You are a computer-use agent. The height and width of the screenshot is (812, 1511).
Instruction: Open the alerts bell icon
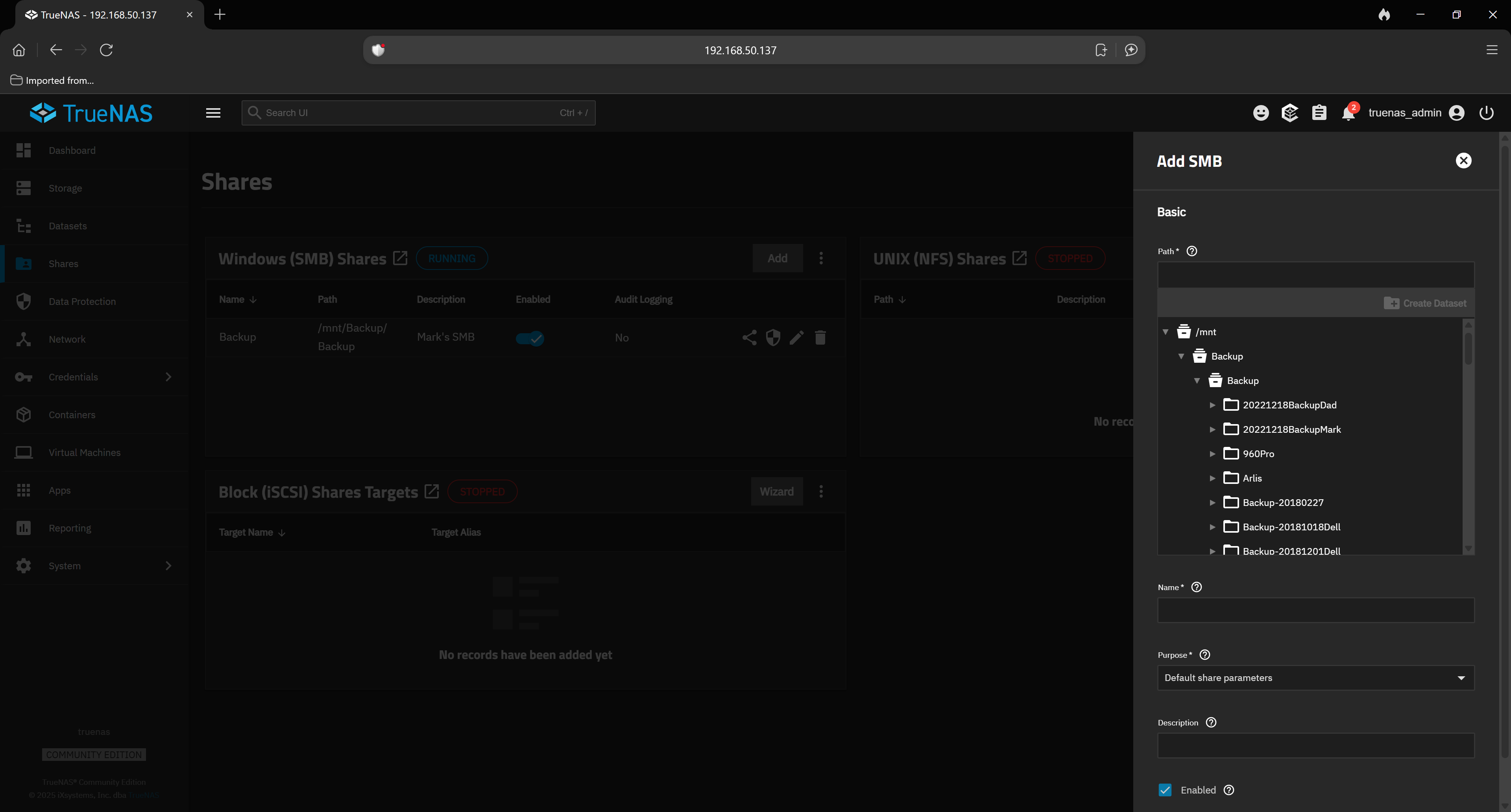[1348, 113]
